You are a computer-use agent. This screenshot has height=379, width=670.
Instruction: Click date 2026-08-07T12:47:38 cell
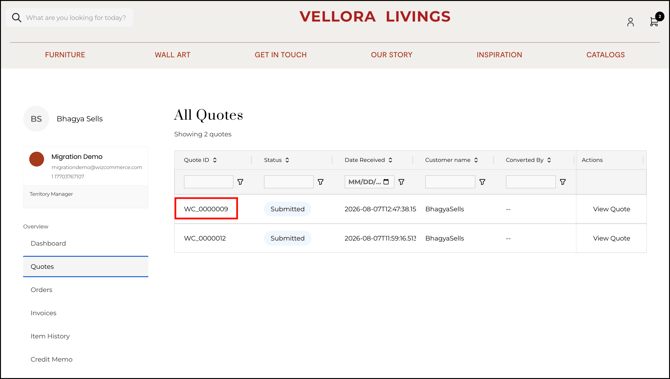pos(380,209)
